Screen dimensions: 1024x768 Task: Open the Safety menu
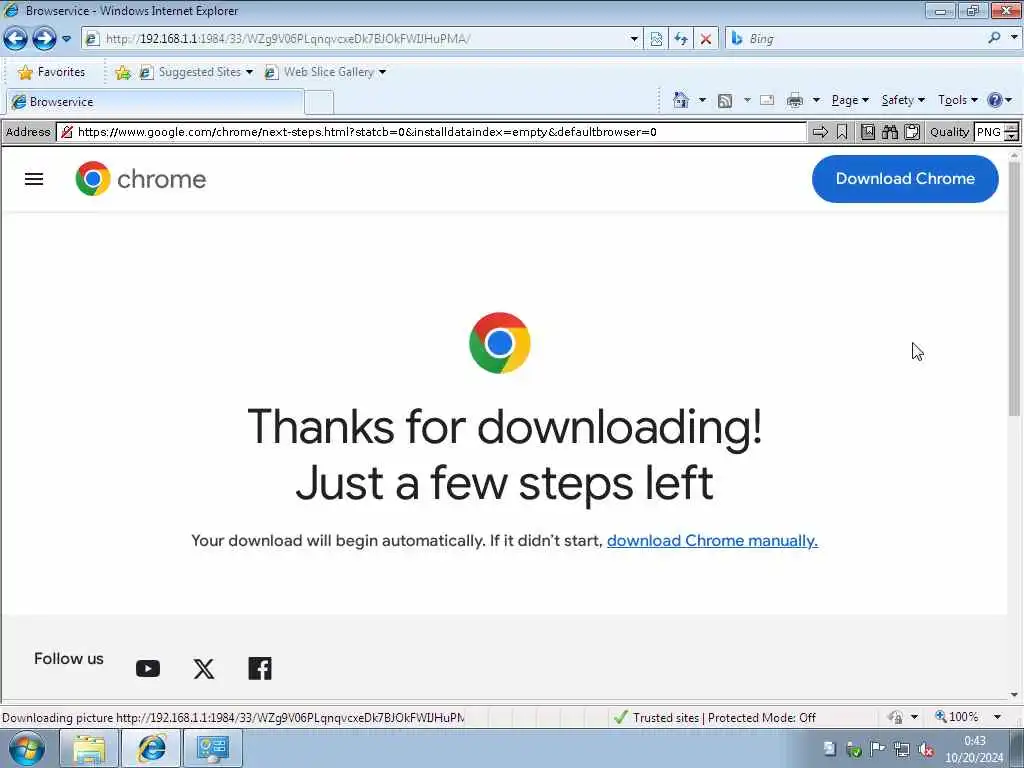(903, 100)
